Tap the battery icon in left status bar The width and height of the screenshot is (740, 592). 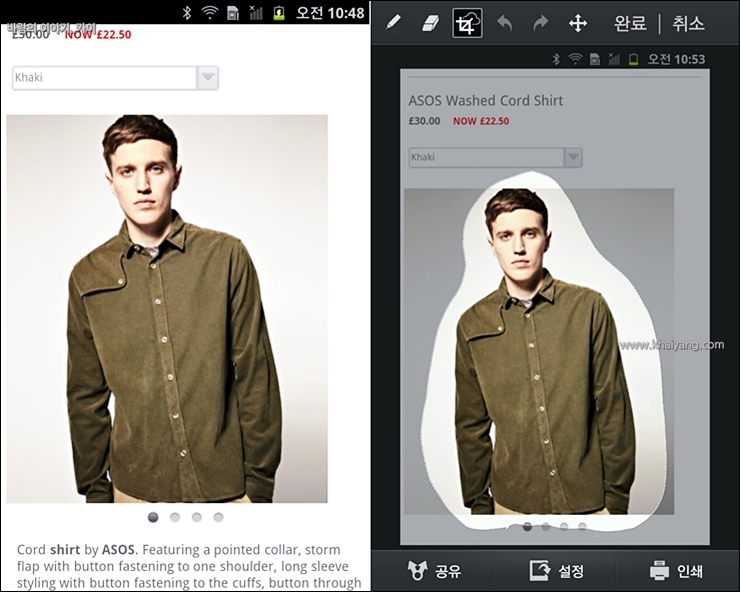pos(278,13)
